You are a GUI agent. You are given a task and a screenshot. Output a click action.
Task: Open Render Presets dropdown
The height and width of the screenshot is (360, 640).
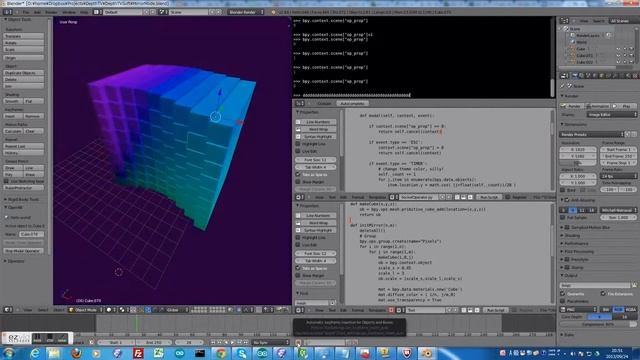[592, 134]
